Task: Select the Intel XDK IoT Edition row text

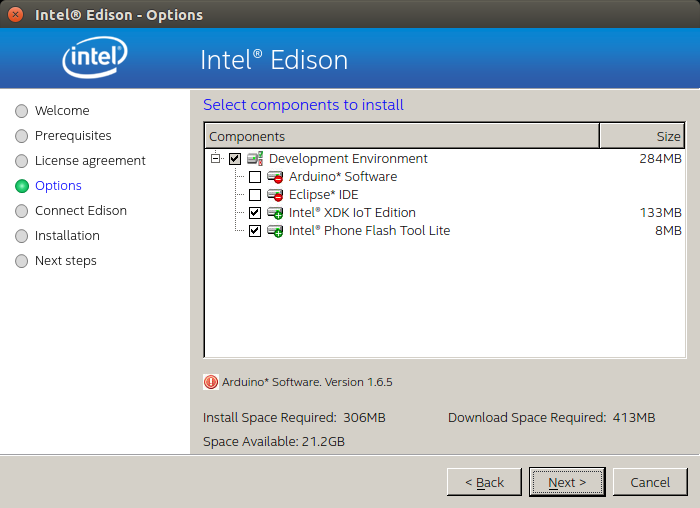Action: 352,213
